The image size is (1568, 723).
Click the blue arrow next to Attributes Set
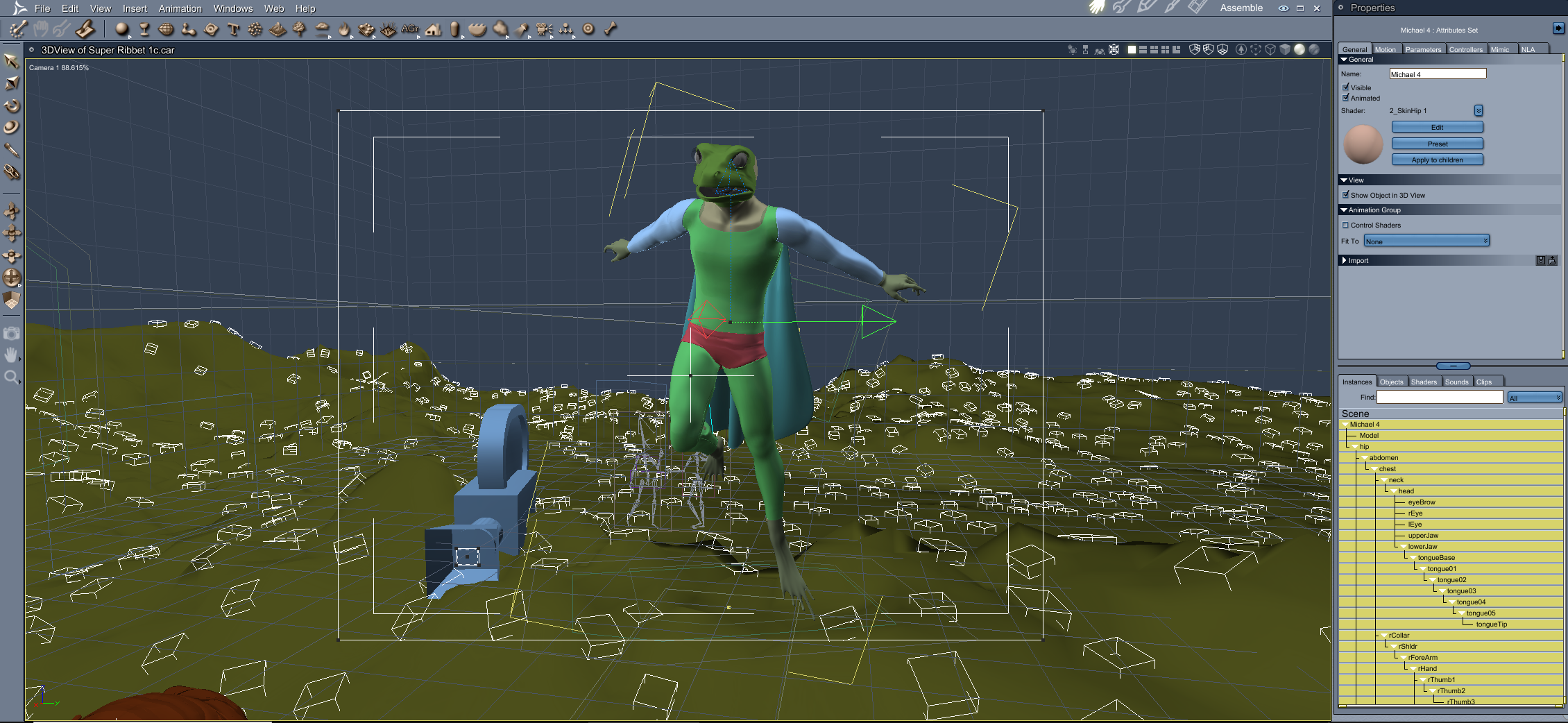pyautogui.click(x=1558, y=28)
